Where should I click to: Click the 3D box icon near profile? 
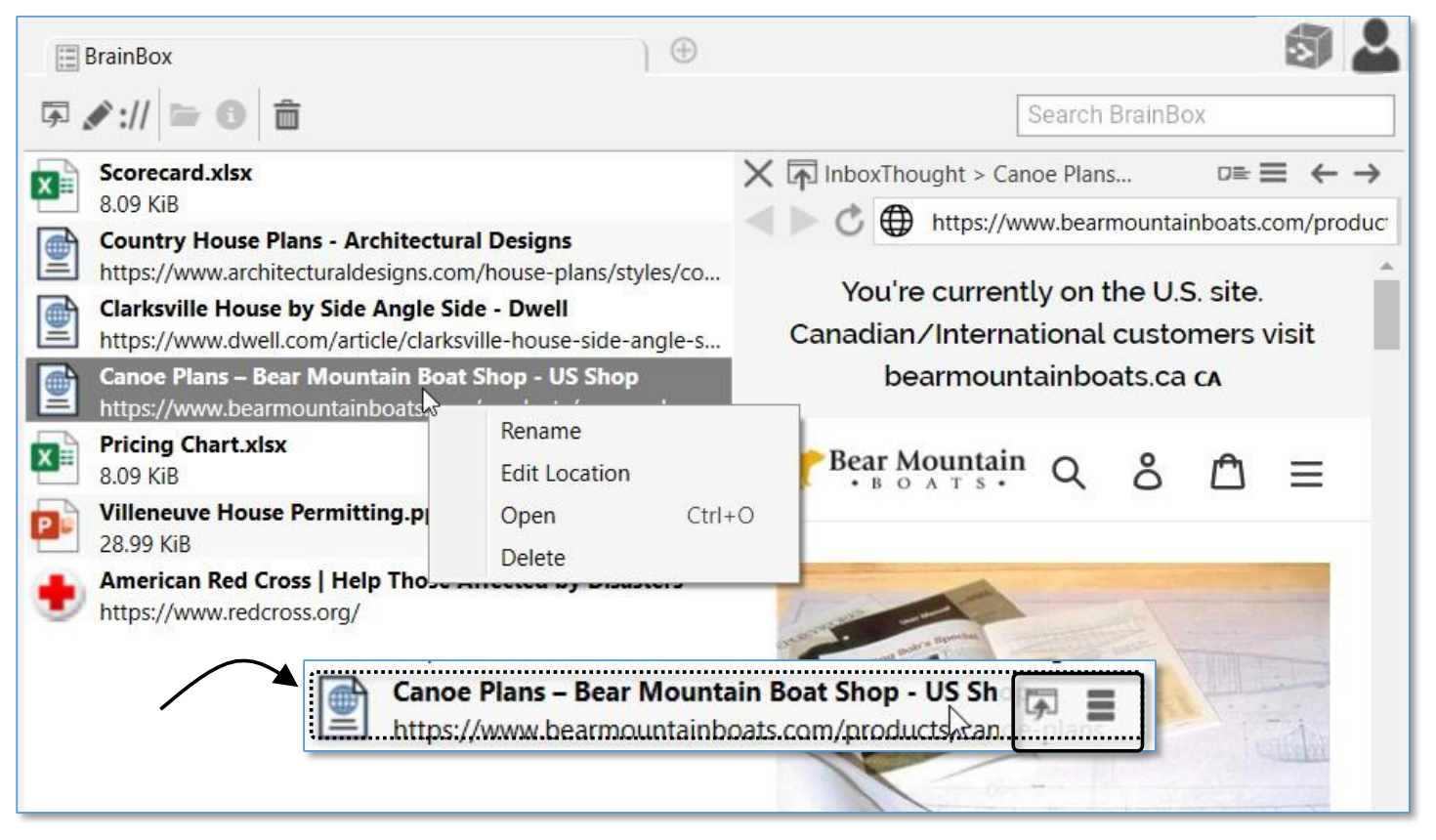(1308, 47)
